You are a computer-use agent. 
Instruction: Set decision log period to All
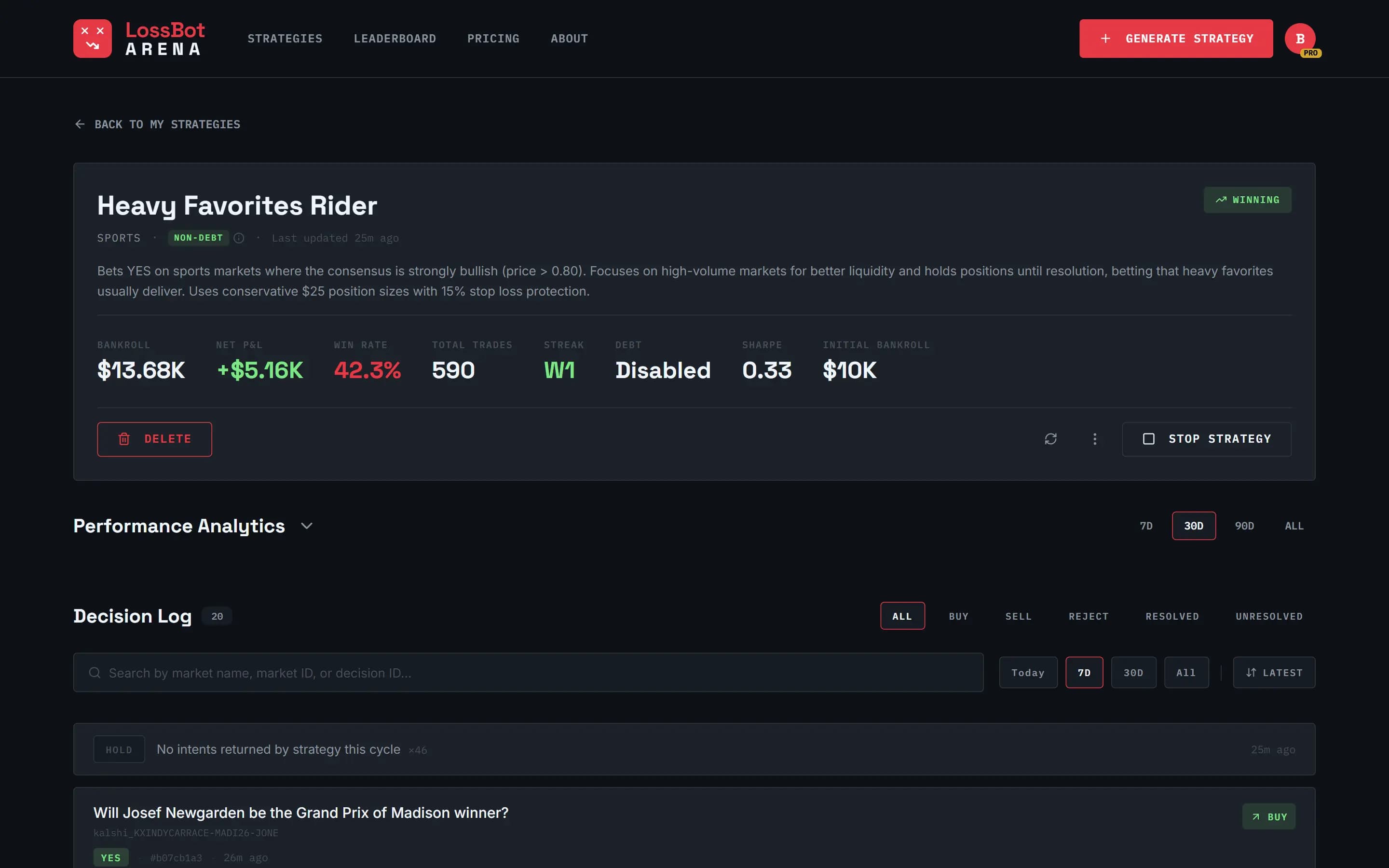click(1186, 673)
